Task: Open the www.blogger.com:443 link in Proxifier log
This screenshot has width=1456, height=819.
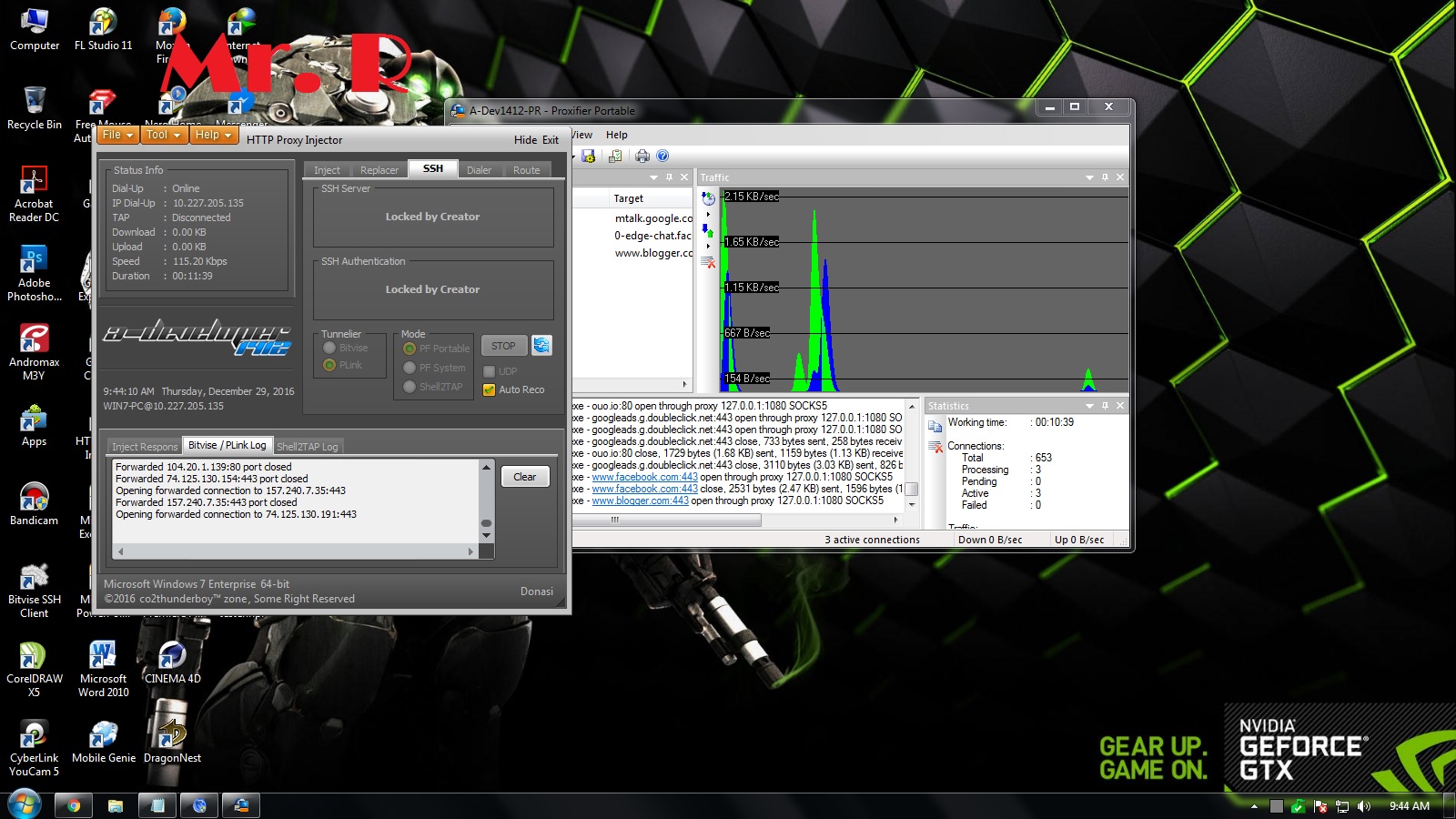Action: click(641, 500)
